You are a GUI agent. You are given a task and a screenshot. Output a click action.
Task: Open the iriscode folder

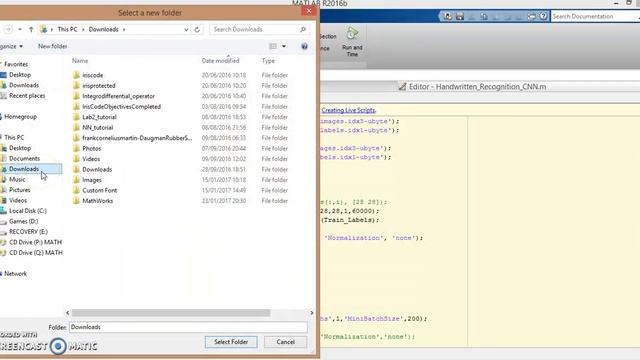[x=93, y=75]
